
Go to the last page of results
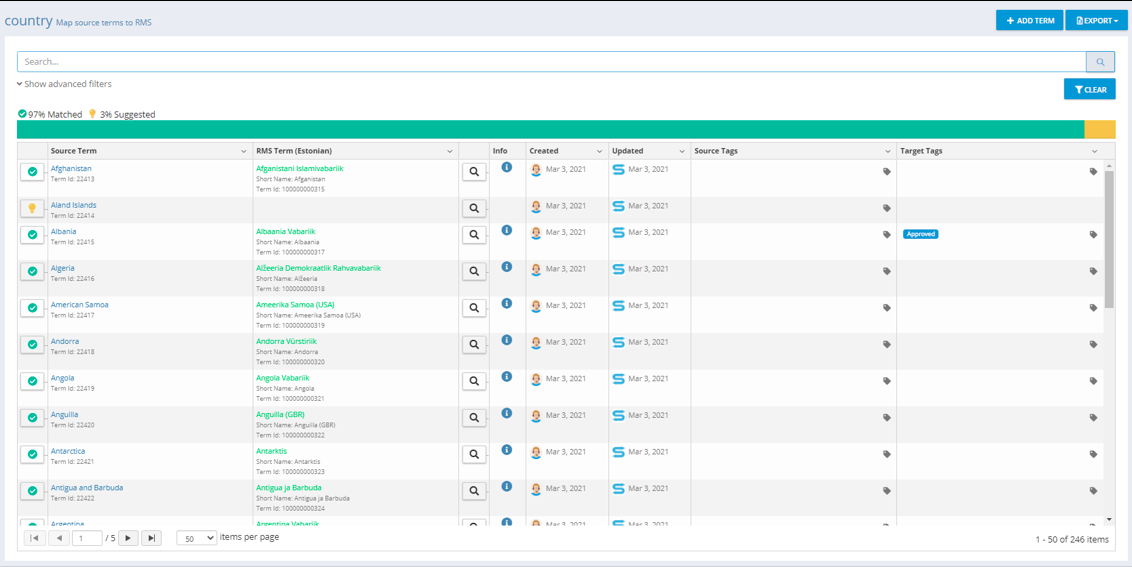tap(151, 538)
